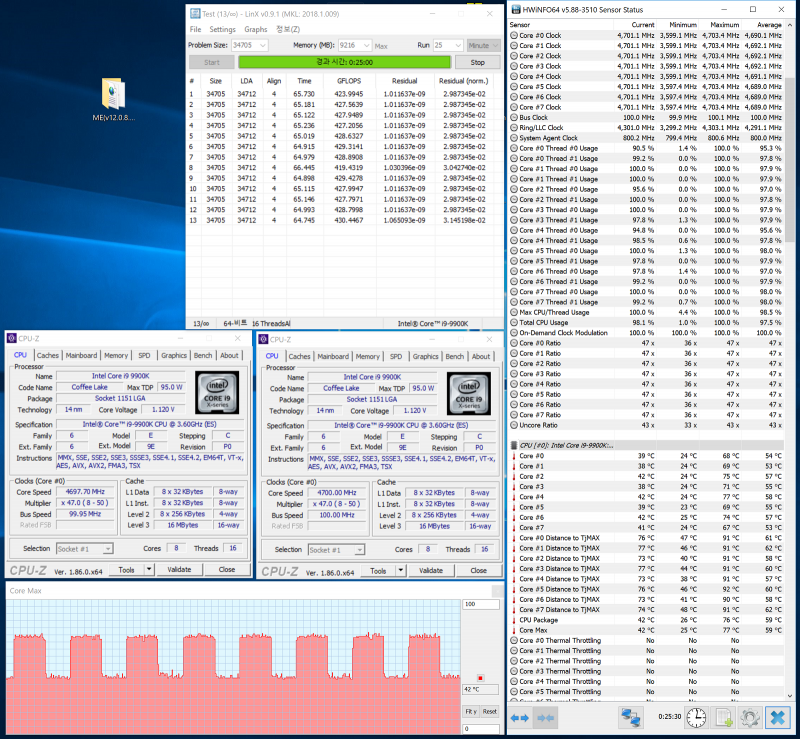Open SPD tab in 4700.00 MHz CPU-Z
Screen dimensions: 800x739
[396, 356]
